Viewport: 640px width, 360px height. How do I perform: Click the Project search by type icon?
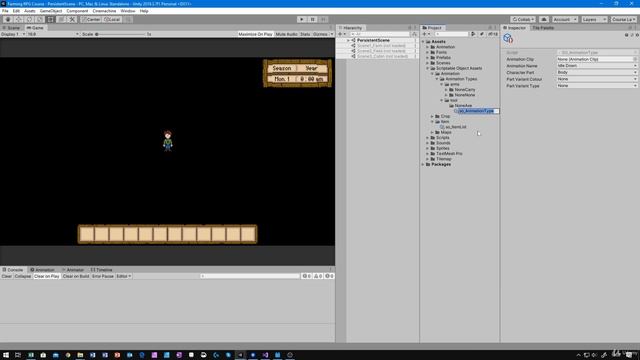coord(473,34)
